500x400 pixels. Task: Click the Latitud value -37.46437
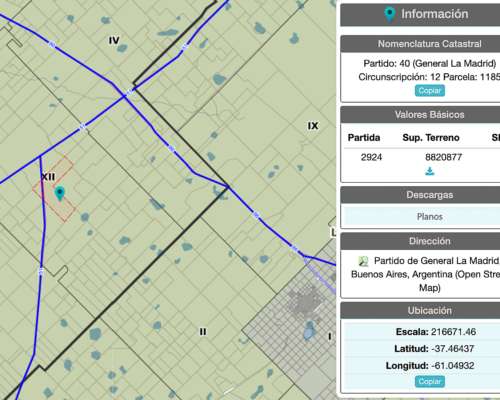click(452, 349)
